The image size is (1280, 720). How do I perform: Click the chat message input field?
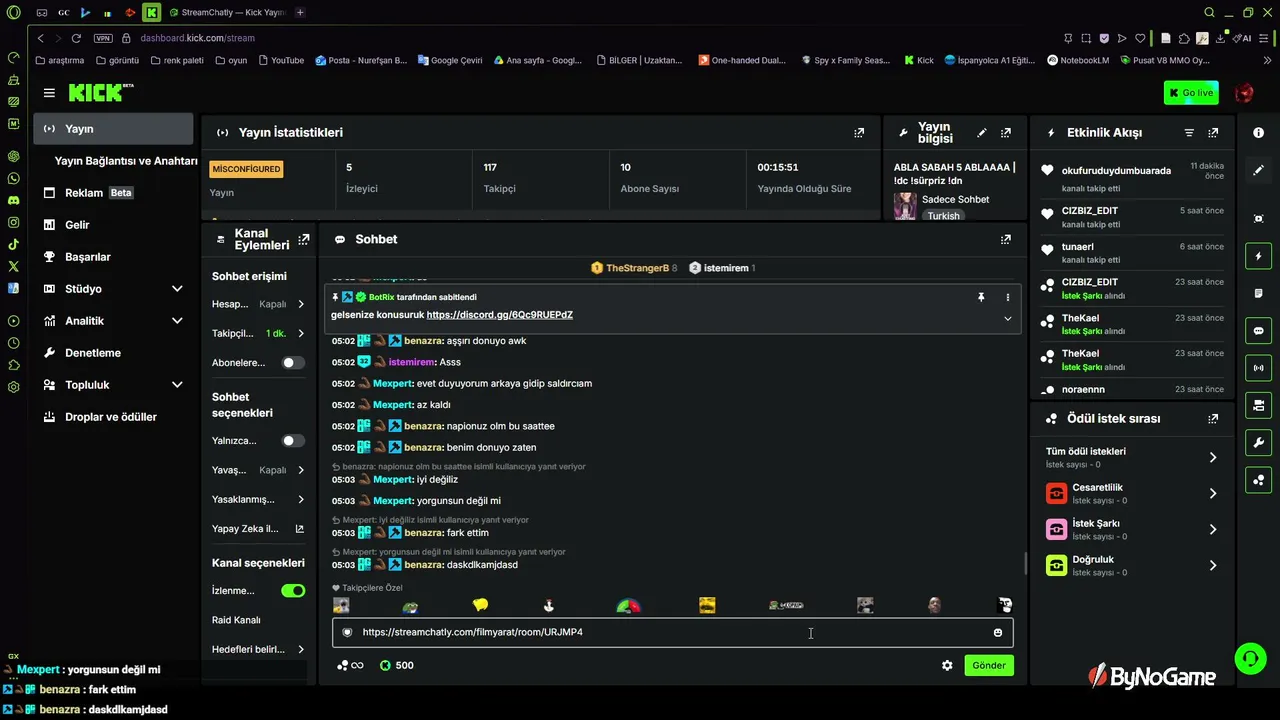pos(673,632)
